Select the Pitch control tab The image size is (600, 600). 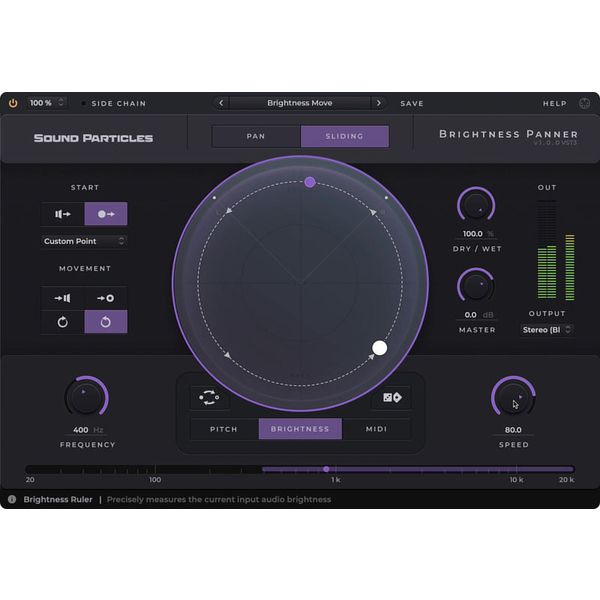pyautogui.click(x=224, y=429)
